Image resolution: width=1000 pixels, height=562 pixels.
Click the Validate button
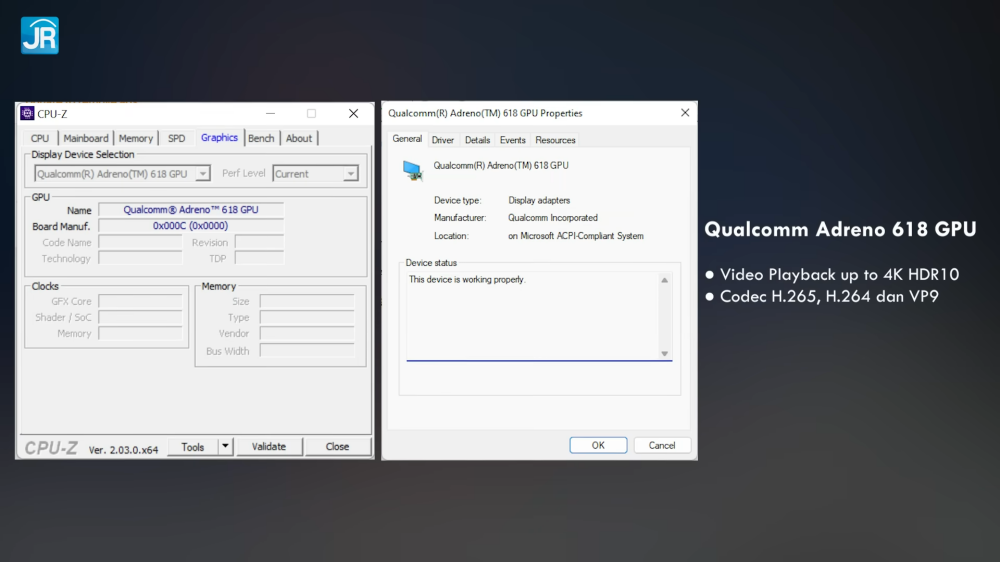(x=268, y=447)
